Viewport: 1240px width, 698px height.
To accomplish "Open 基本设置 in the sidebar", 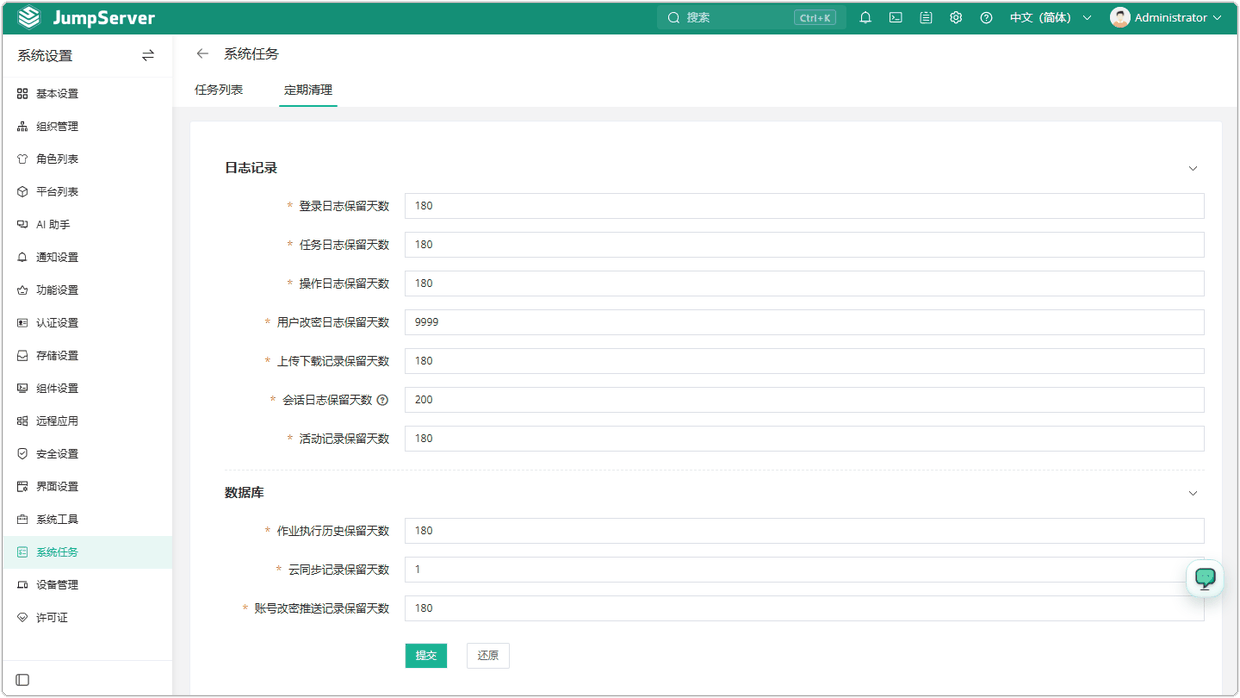I will [x=86, y=94].
